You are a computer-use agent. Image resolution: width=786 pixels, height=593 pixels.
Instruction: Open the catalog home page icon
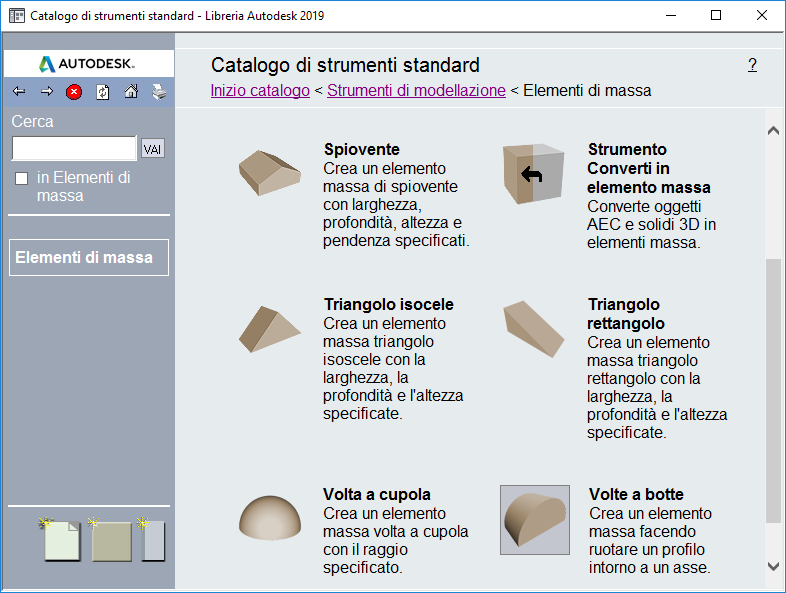tap(131, 91)
